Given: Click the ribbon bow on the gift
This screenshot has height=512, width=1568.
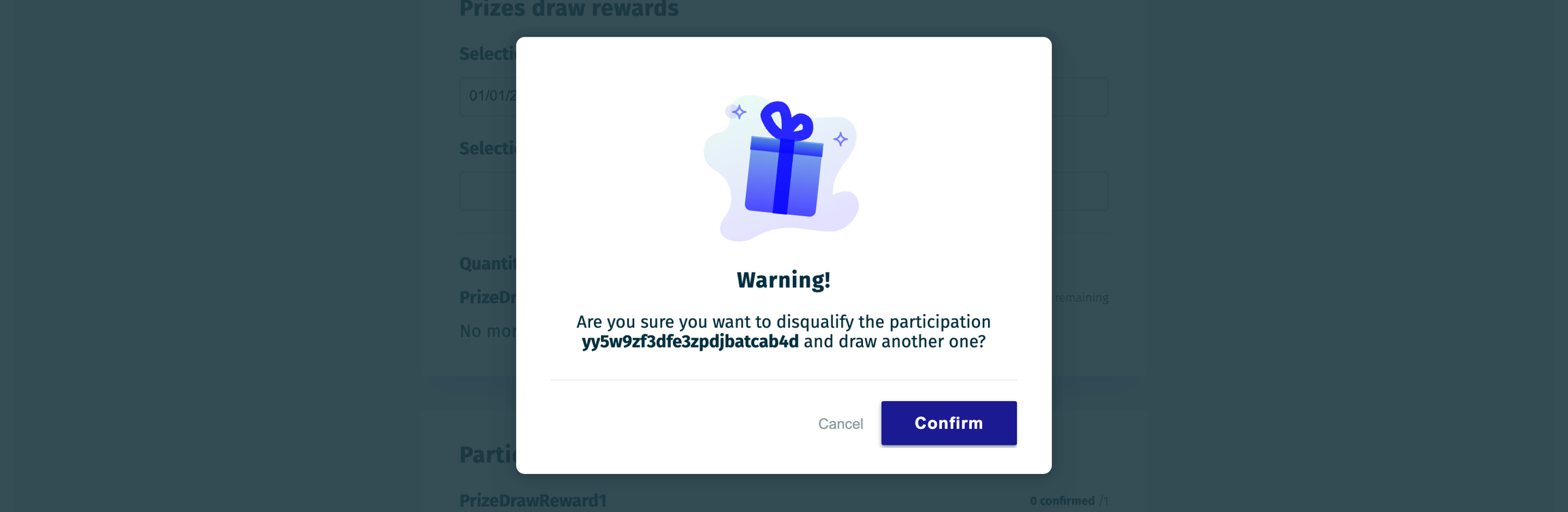Looking at the screenshot, I should point(786,121).
